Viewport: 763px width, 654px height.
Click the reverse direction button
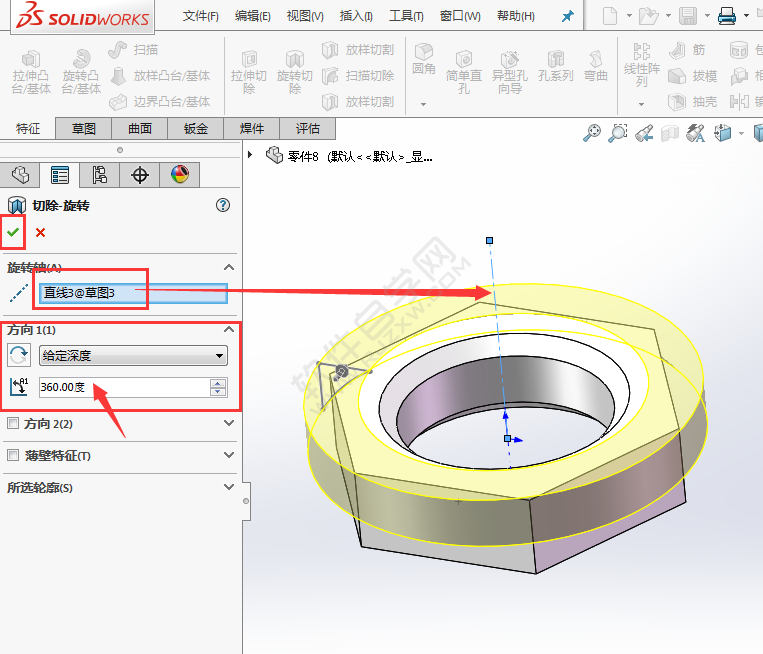pyautogui.click(x=18, y=355)
